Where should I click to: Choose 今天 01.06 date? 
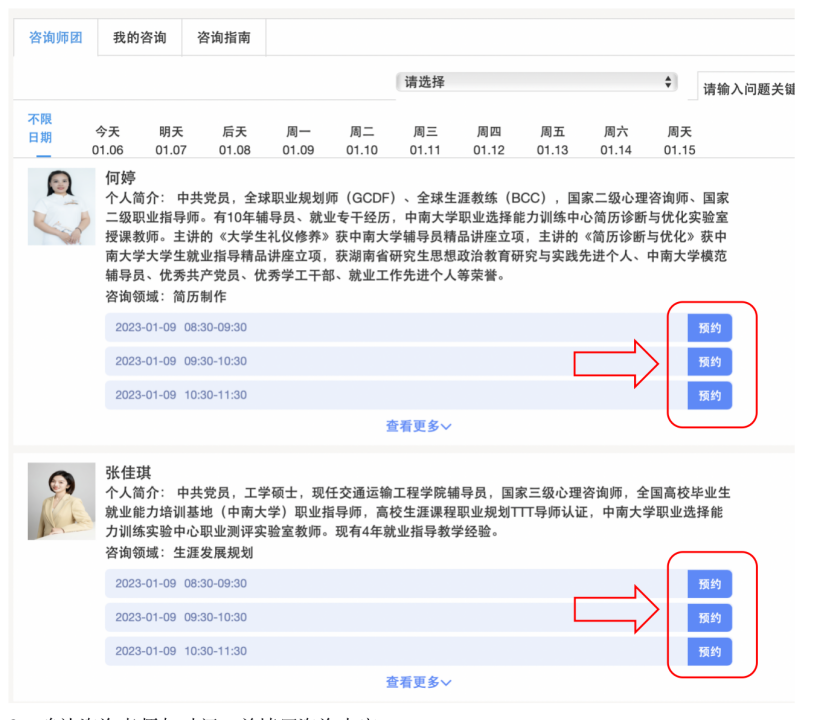point(107,141)
